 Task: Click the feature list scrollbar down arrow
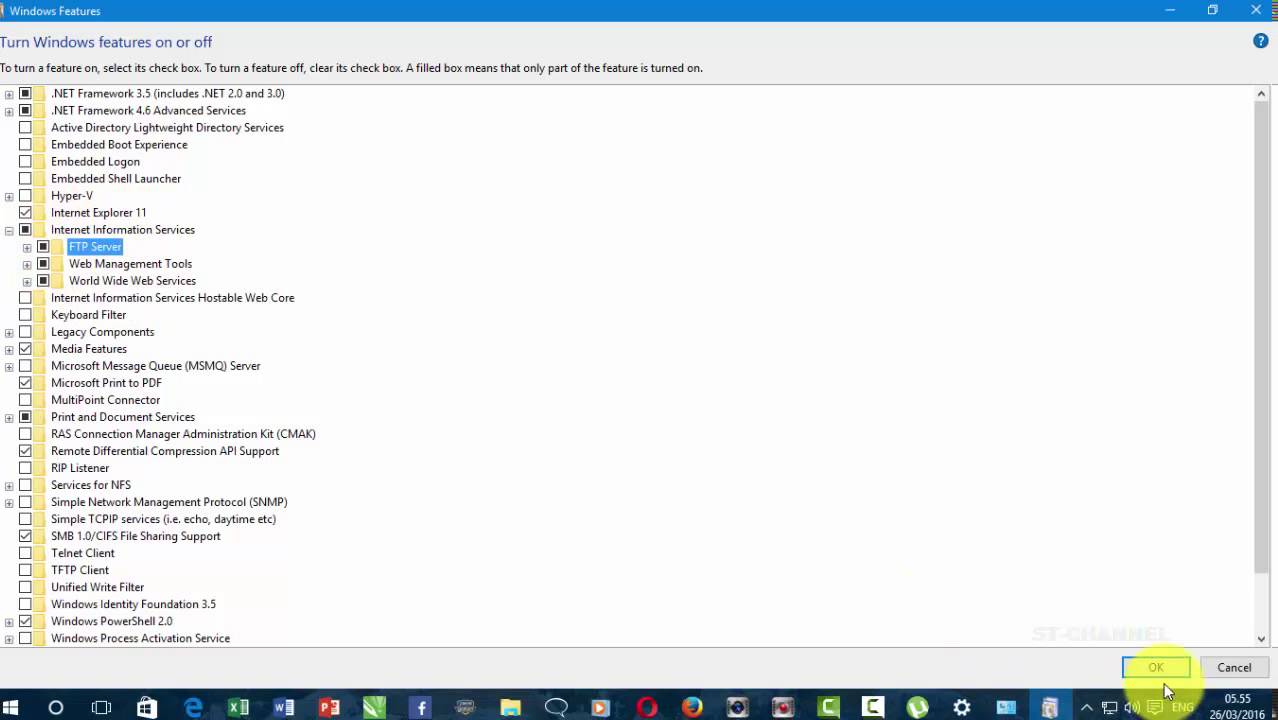pyautogui.click(x=1261, y=638)
